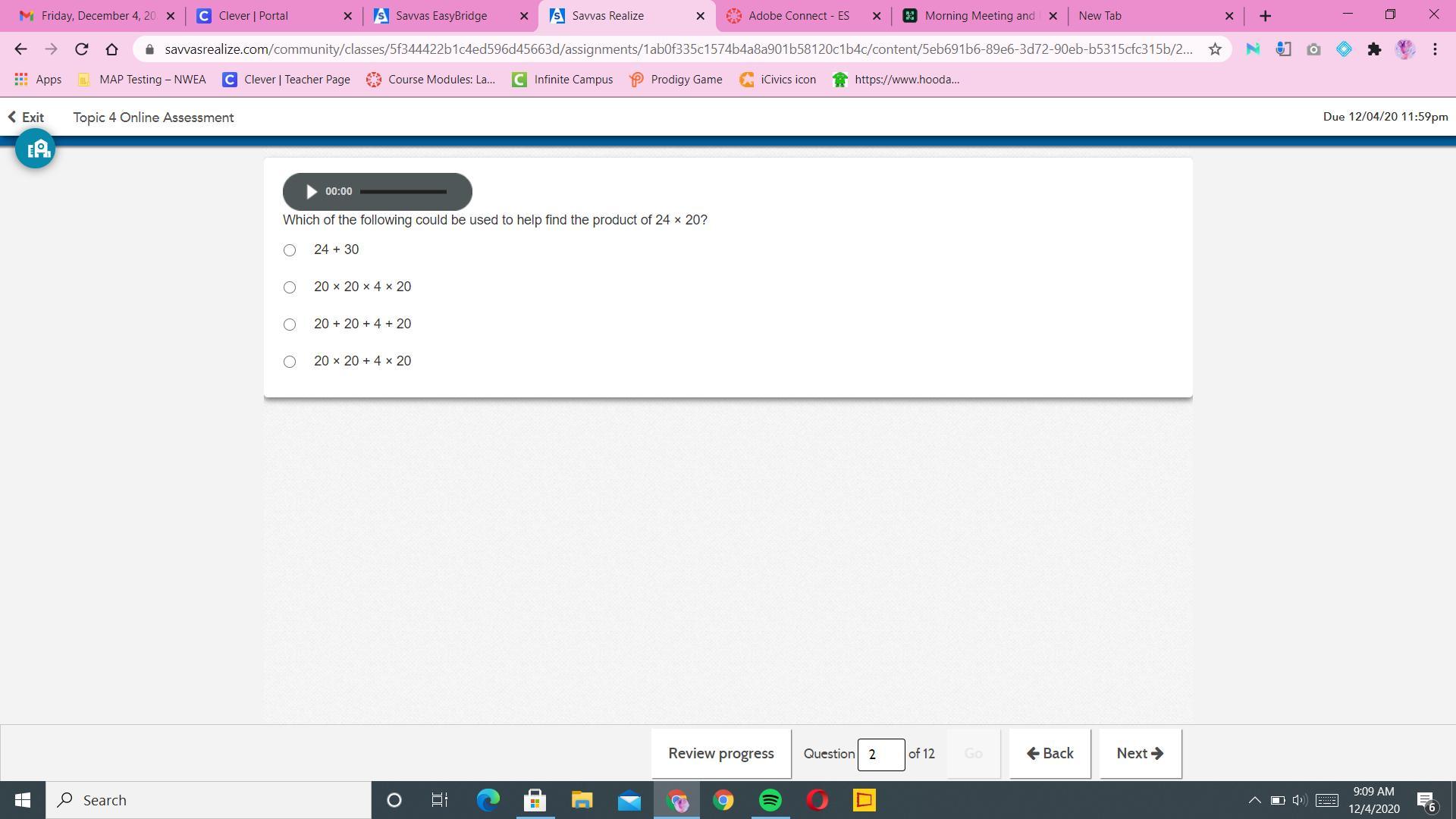Choose the option 20 × 20 × 4 × 20
The height and width of the screenshot is (819, 1456).
click(x=290, y=287)
